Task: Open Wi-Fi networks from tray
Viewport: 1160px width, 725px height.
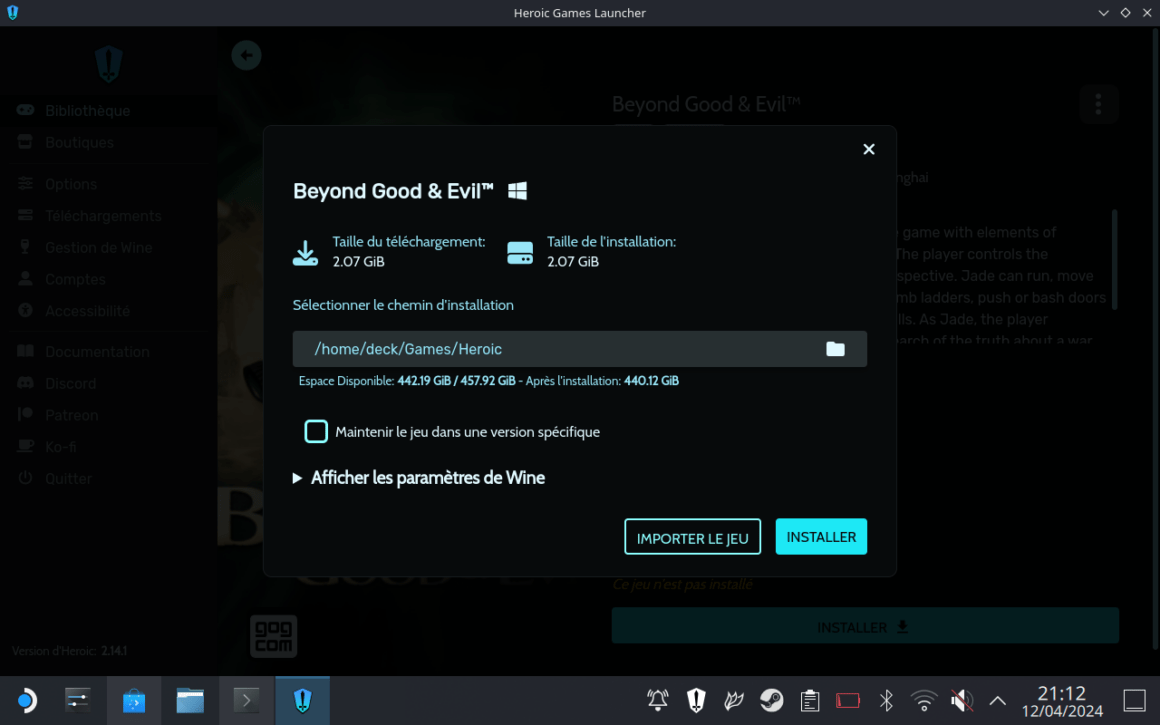Action: click(923, 700)
